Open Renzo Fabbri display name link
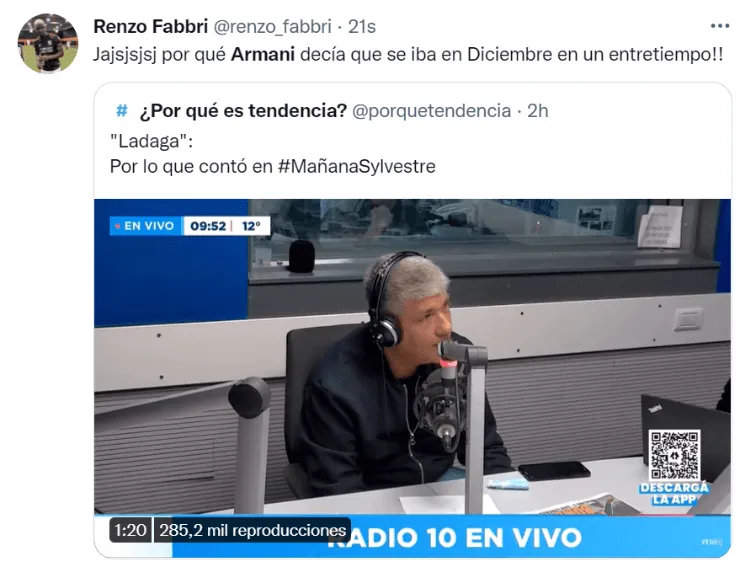Screen dimensions: 740x567 151,26
